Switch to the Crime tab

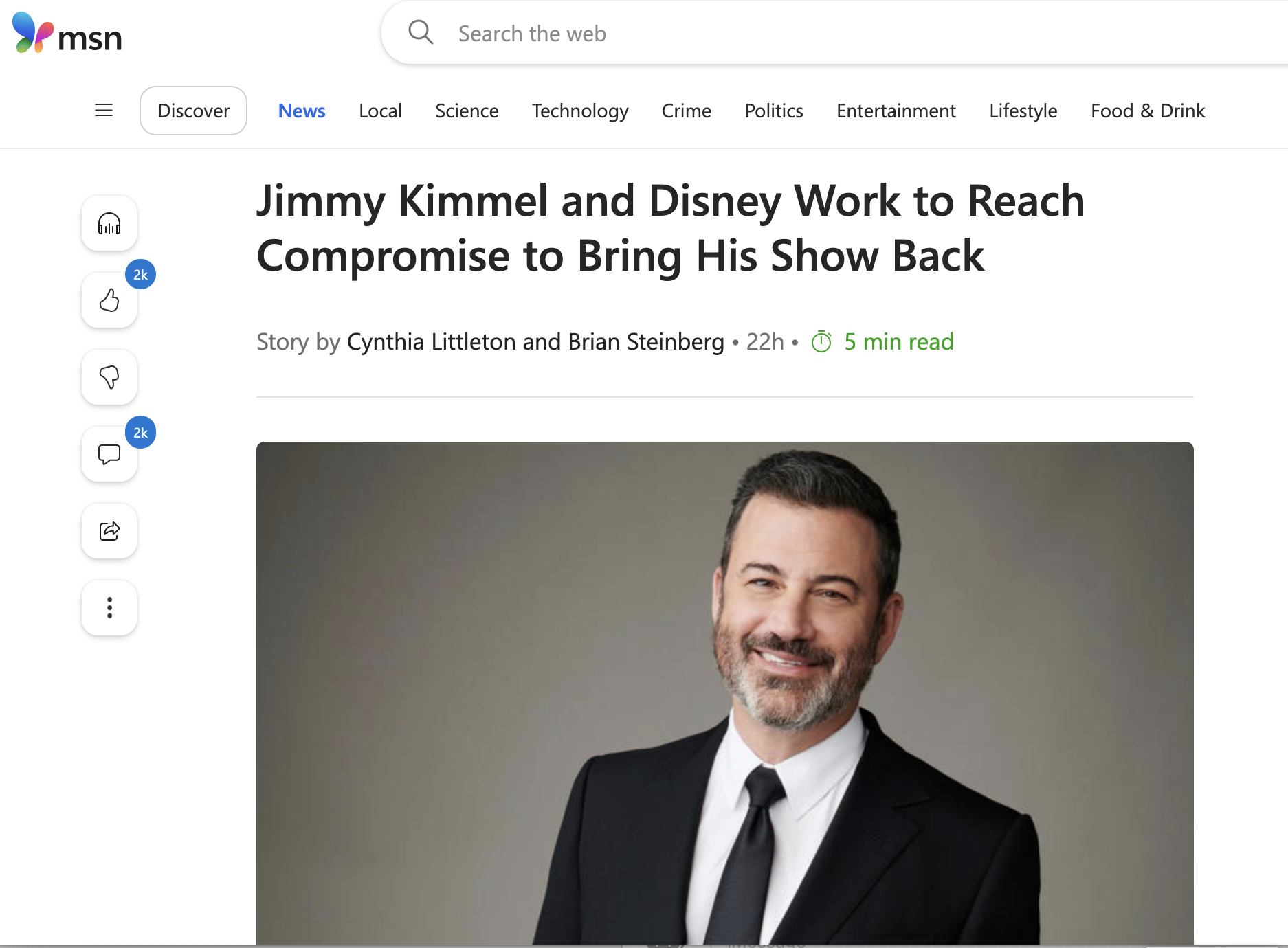[x=686, y=111]
